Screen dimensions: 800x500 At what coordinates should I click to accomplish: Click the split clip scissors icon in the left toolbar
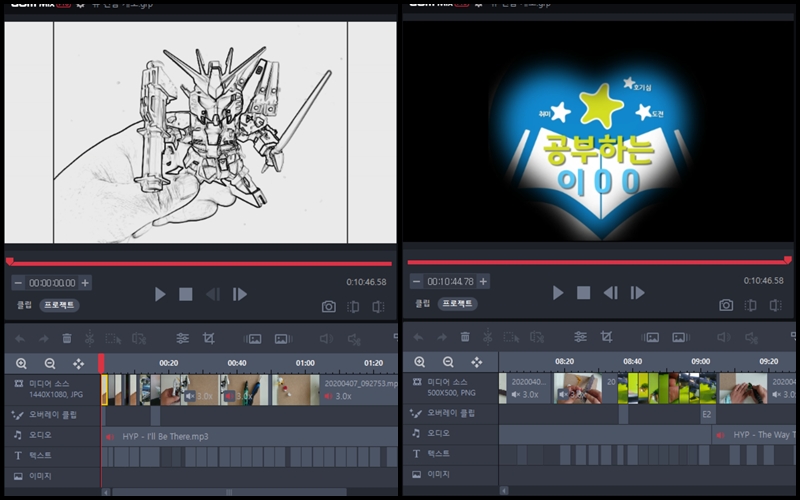click(x=89, y=338)
